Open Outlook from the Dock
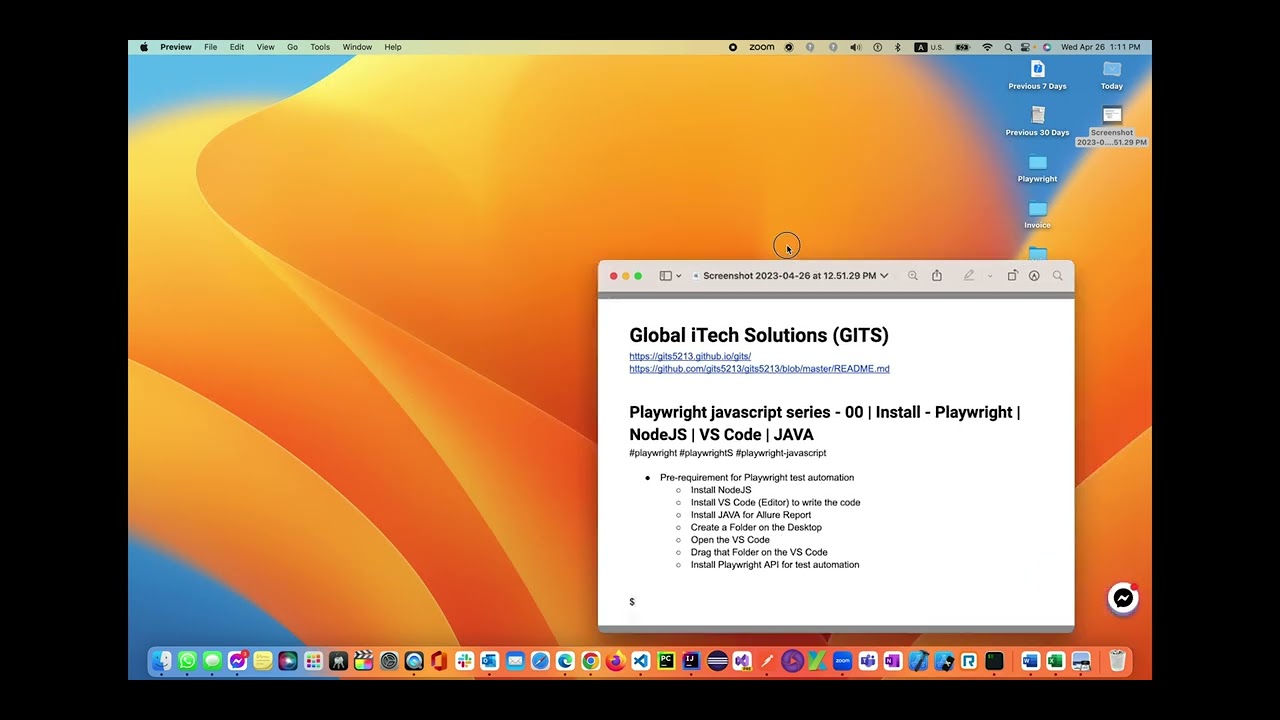The image size is (1280, 720). (489, 661)
